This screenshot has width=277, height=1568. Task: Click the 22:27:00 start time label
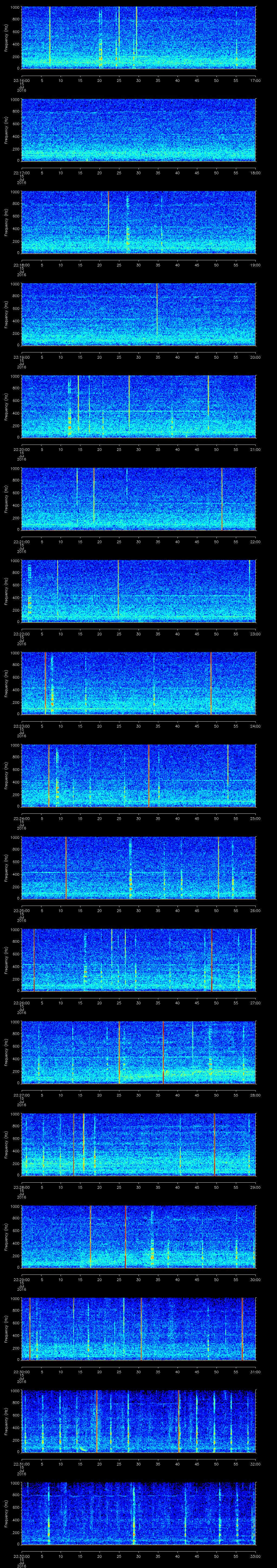tap(22, 1095)
